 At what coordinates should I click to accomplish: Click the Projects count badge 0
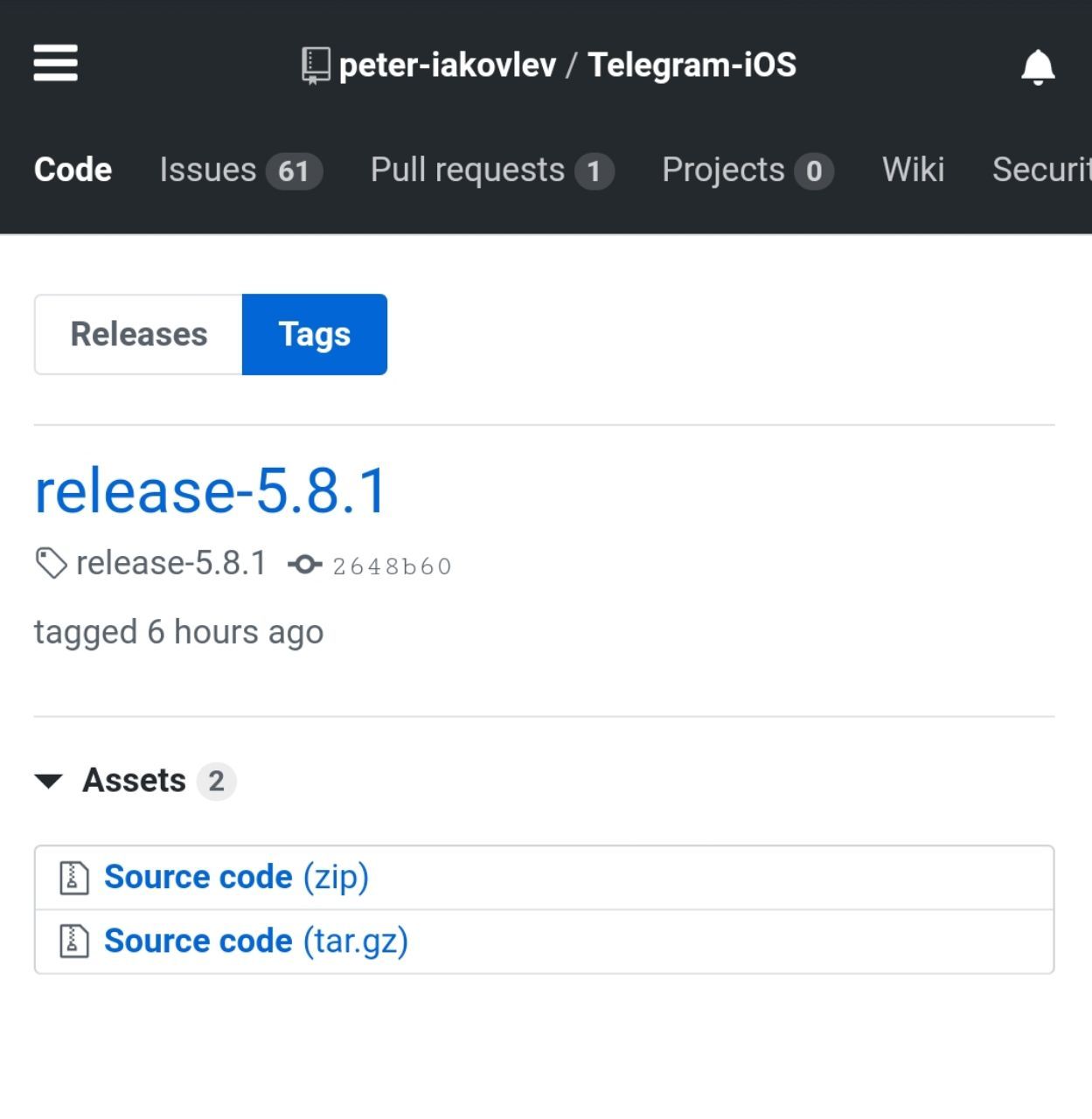pyautogui.click(x=814, y=170)
